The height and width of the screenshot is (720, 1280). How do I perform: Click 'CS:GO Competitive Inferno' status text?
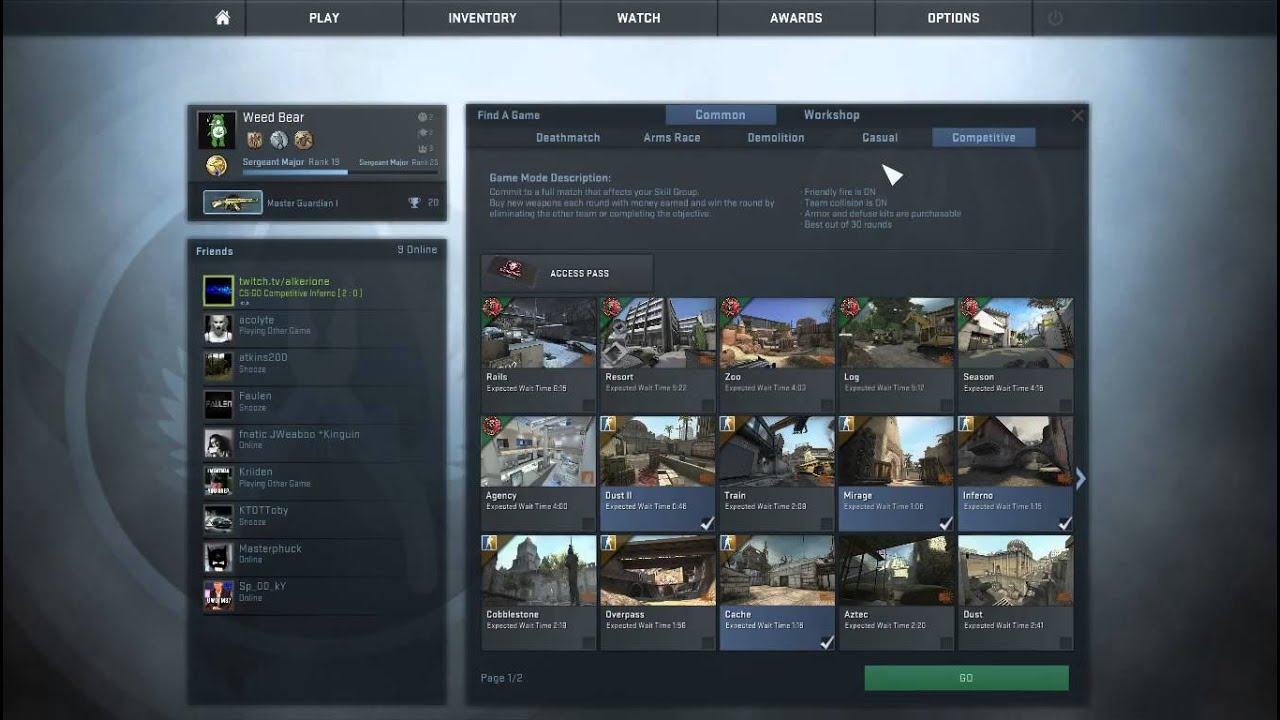[x=300, y=293]
